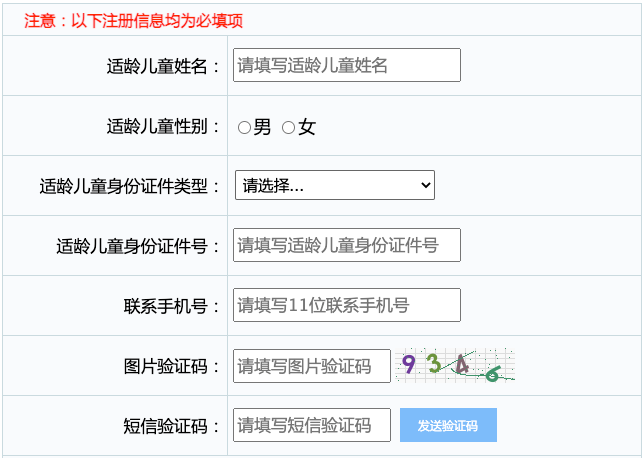Focus the 请填写短信验证码 input box

(x=311, y=425)
